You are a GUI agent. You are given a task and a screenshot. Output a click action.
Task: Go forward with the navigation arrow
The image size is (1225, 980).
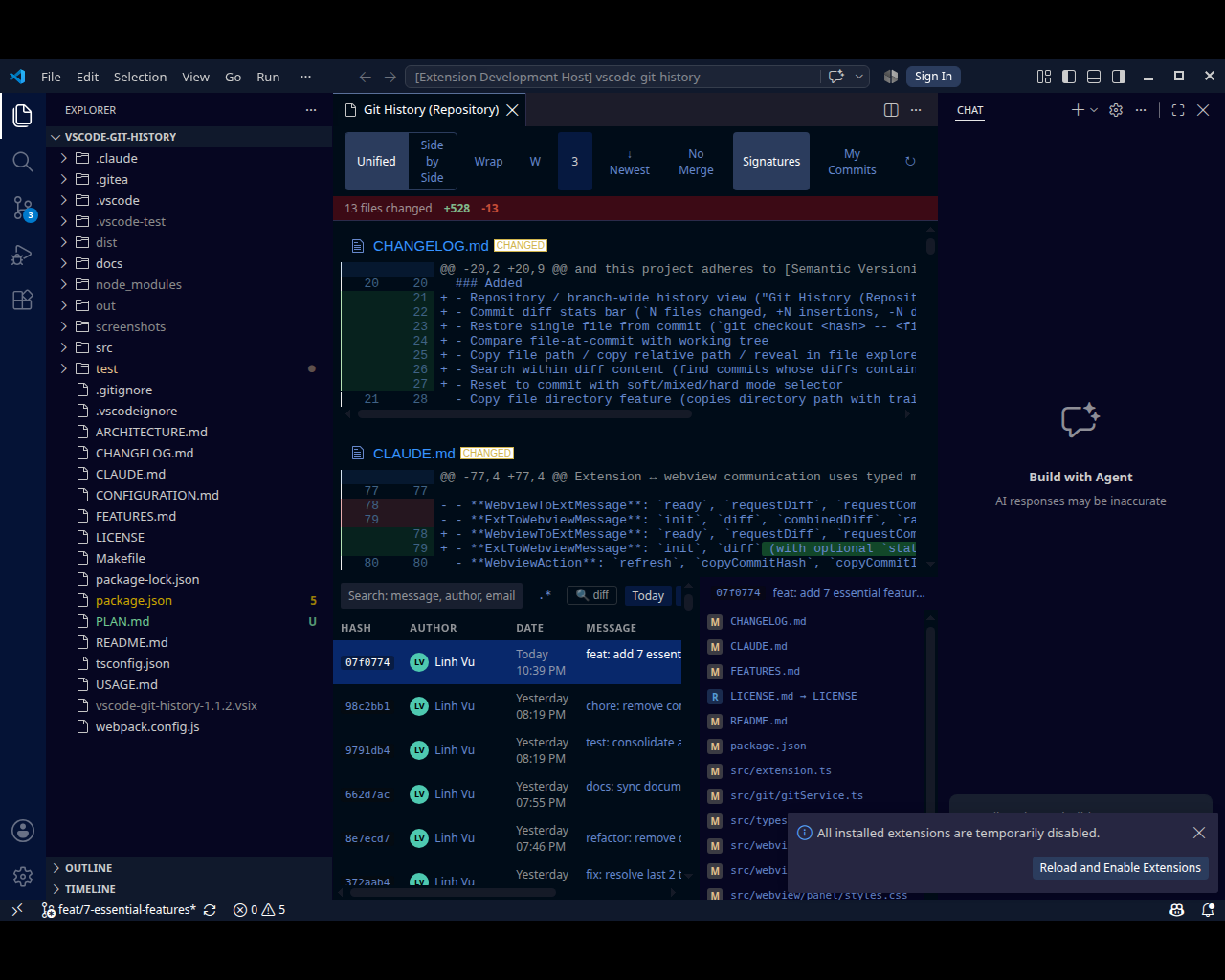coord(390,77)
